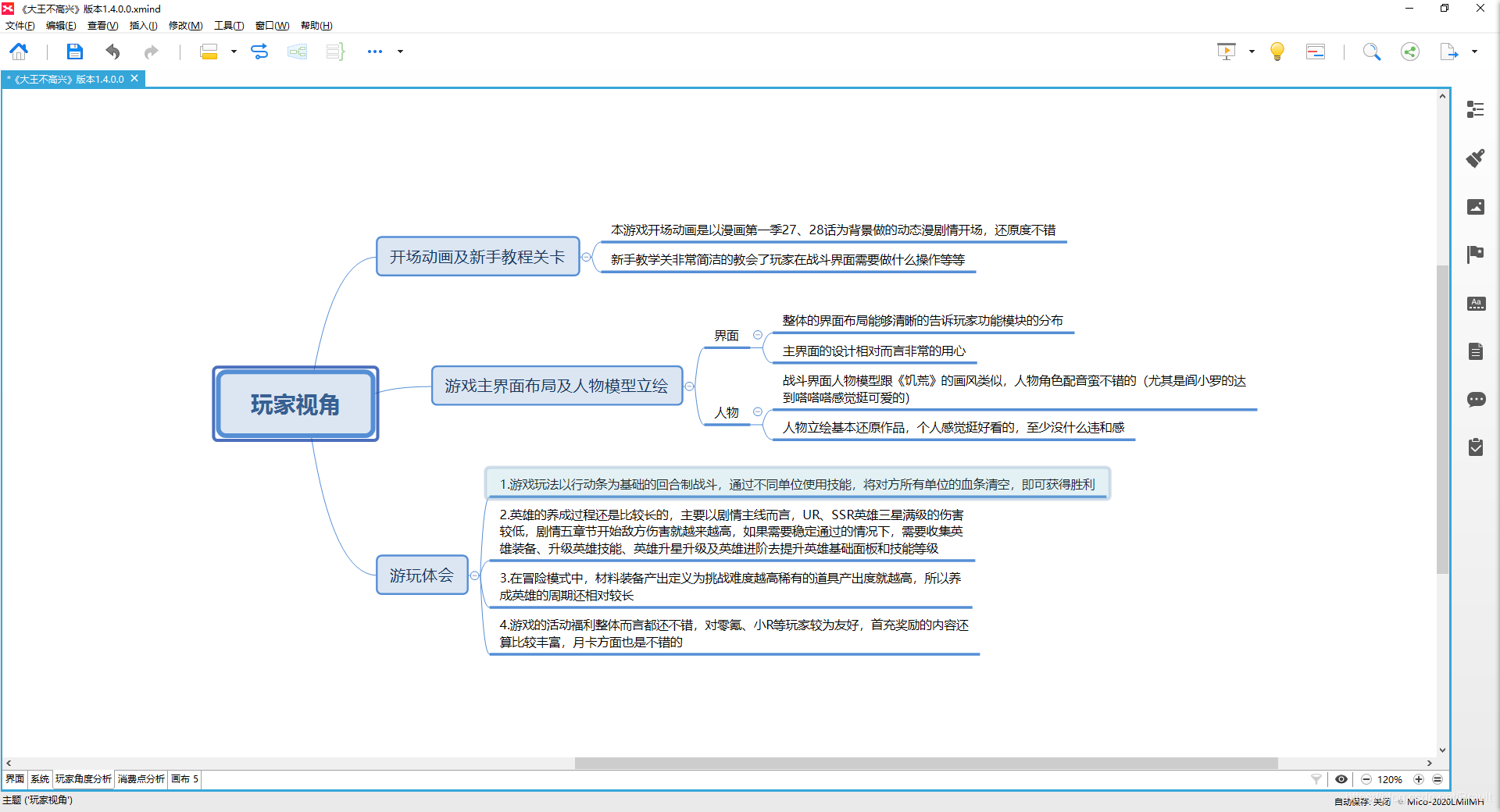Click the vertical scrollbar thumb
Screen dimensions: 1500x812
[1442, 419]
